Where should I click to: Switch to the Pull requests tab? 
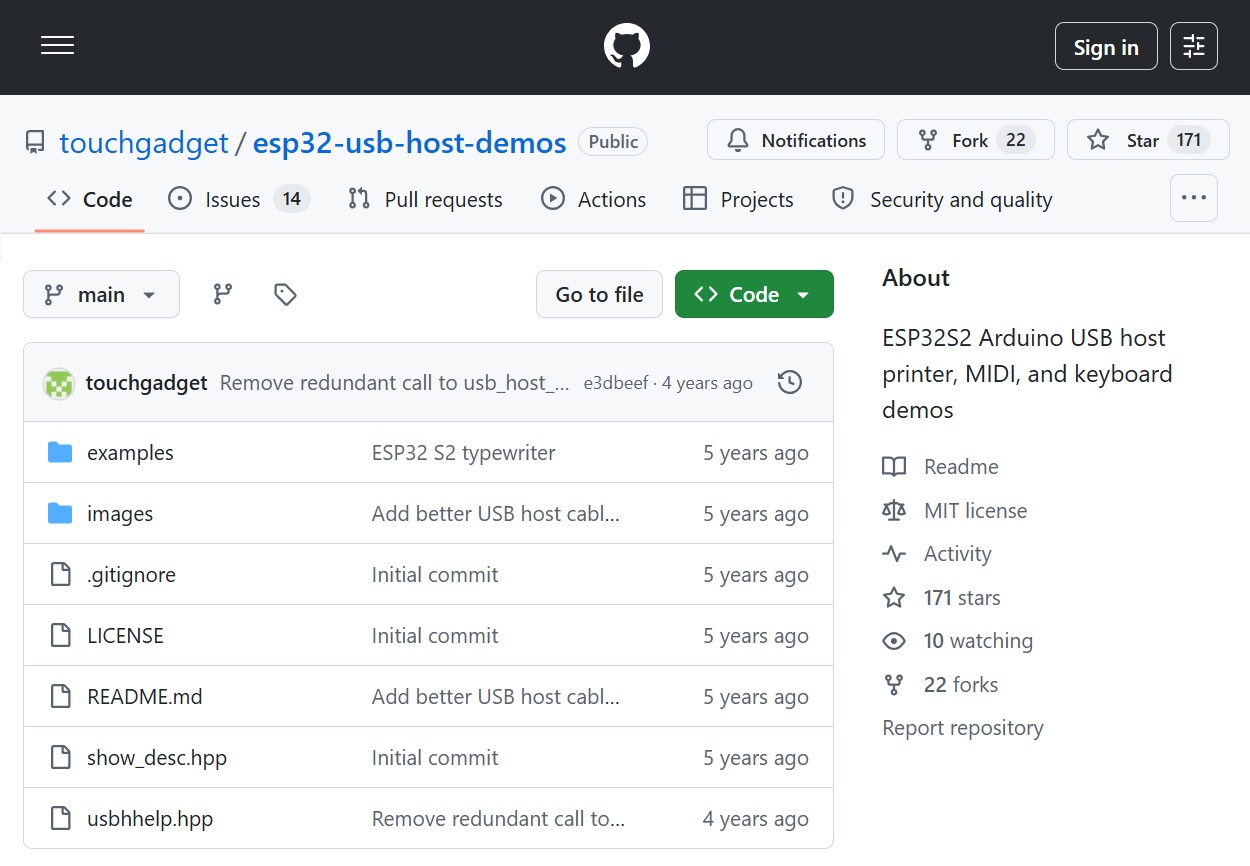tap(425, 200)
